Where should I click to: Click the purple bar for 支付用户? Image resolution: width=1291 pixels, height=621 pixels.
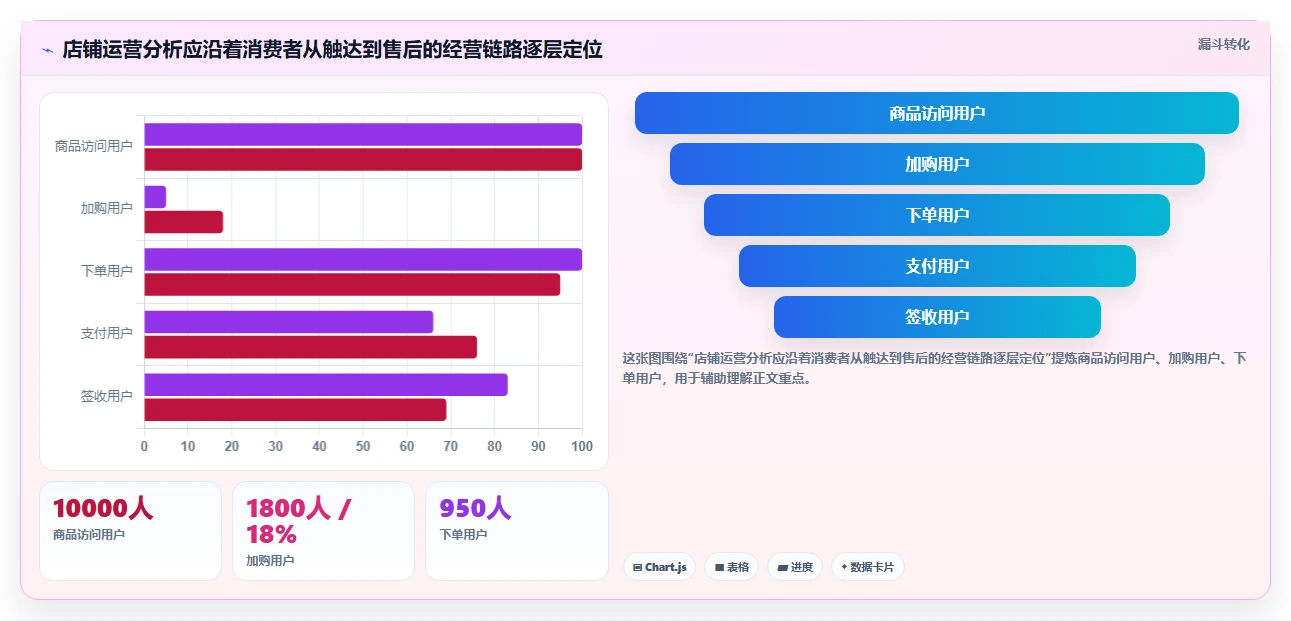tap(288, 322)
